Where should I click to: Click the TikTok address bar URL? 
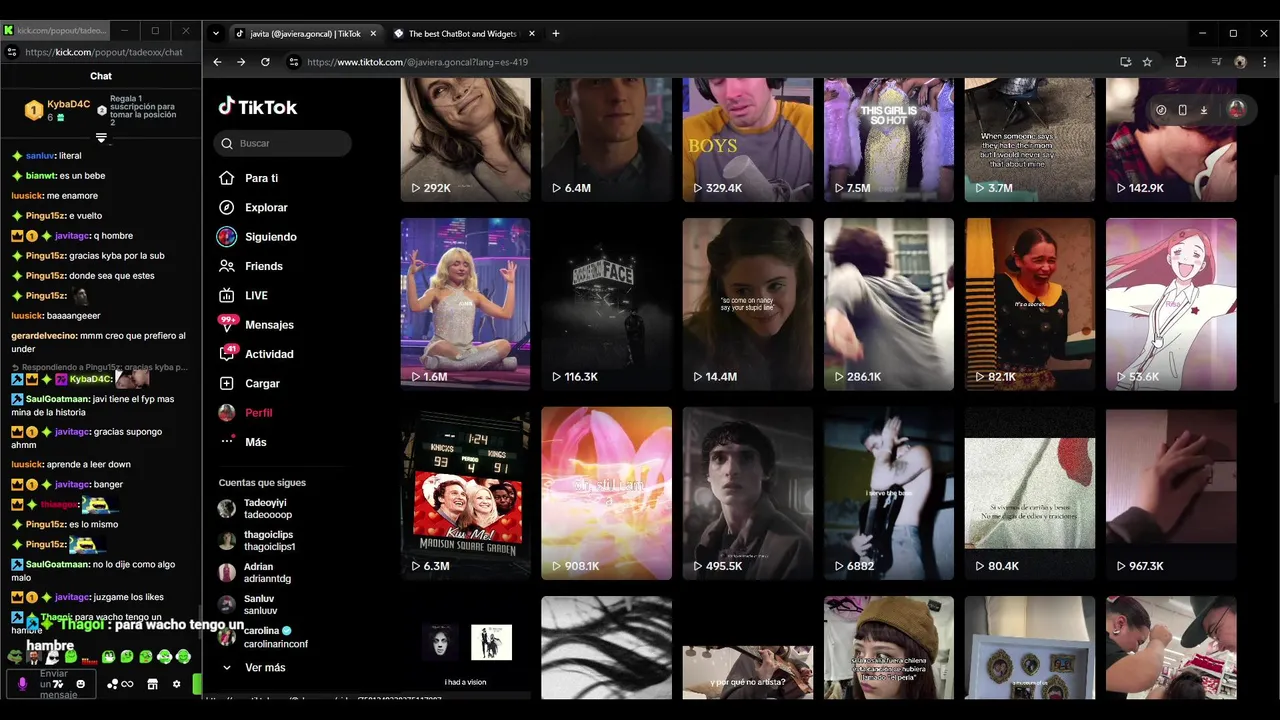[x=417, y=62]
